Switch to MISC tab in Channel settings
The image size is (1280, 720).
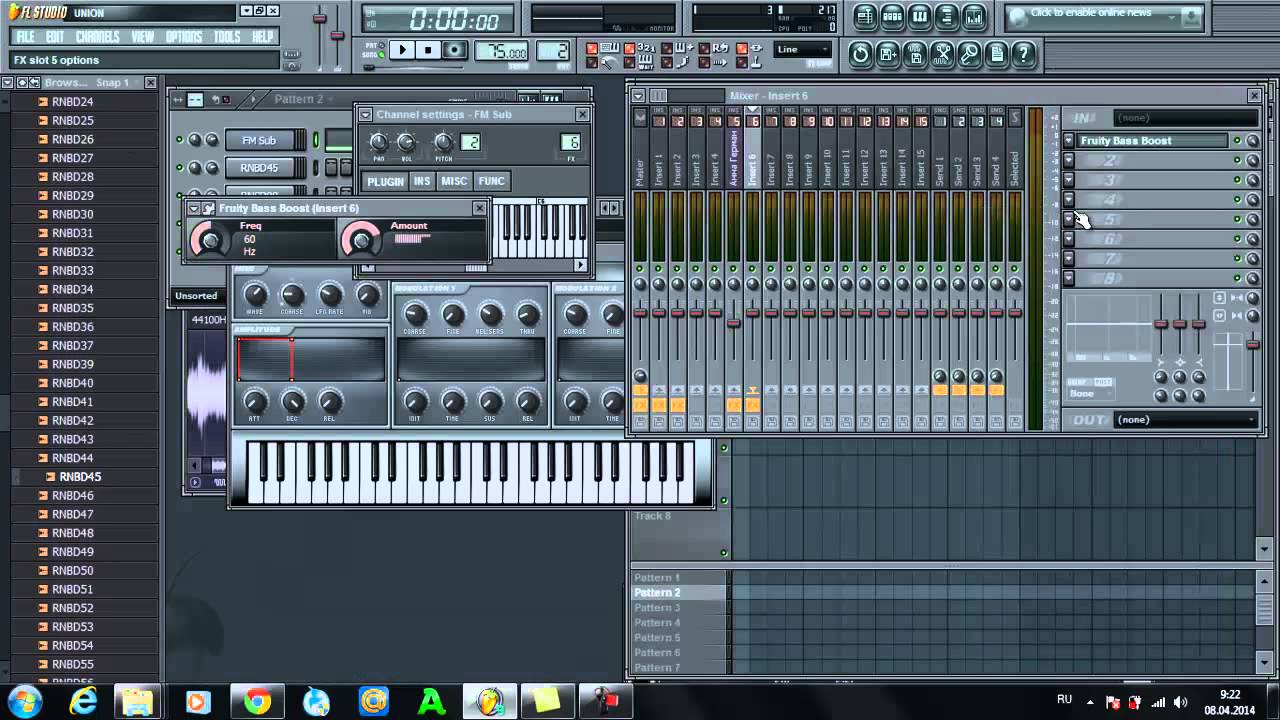[454, 181]
